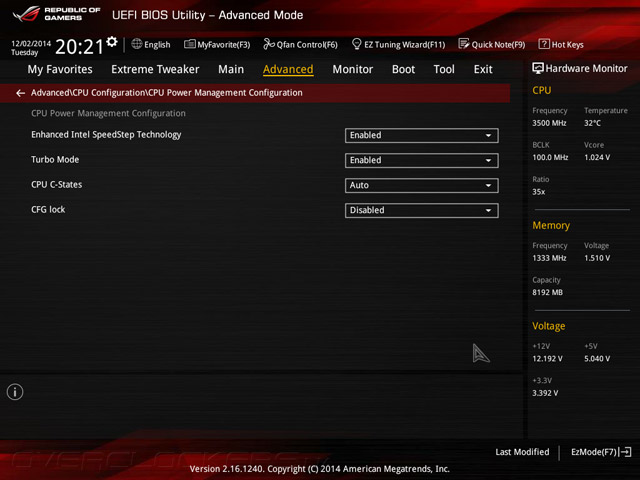The width and height of the screenshot is (640, 480).
Task: Launch EZ Tuning Wizard lightbulb icon
Action: tap(356, 44)
